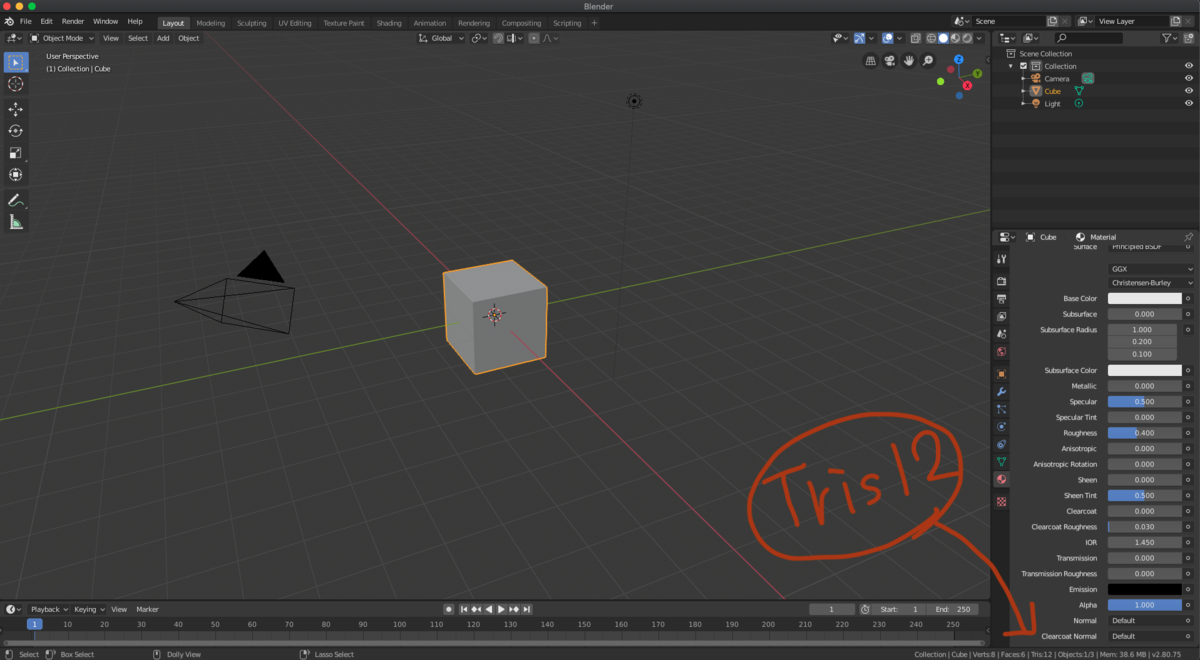Switch to the Modeling workspace tab

click(210, 23)
